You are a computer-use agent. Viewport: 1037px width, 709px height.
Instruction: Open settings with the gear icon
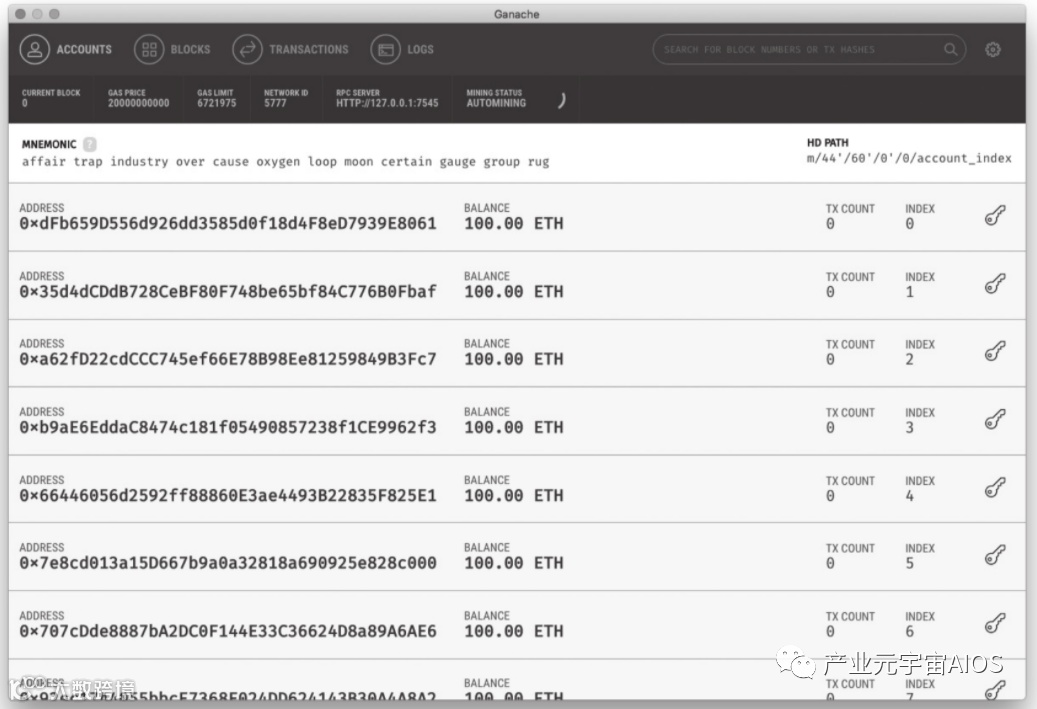coord(993,50)
